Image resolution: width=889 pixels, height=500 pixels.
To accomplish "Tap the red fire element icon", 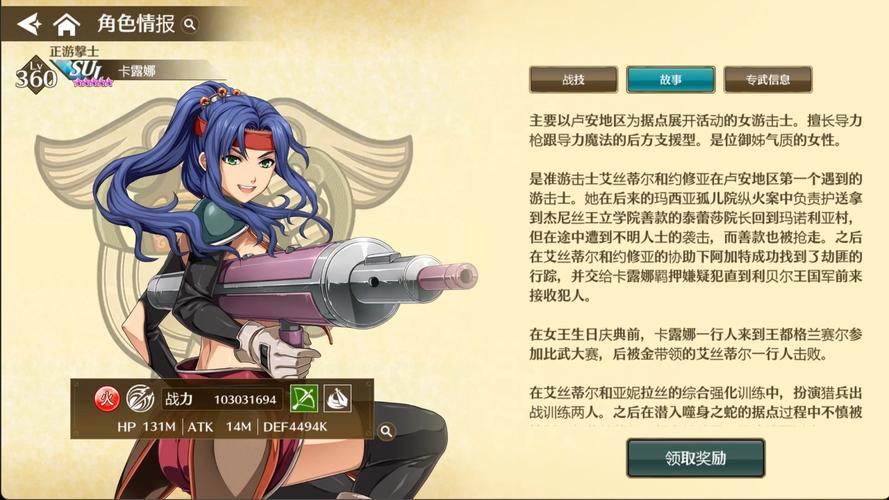I will (x=107, y=399).
